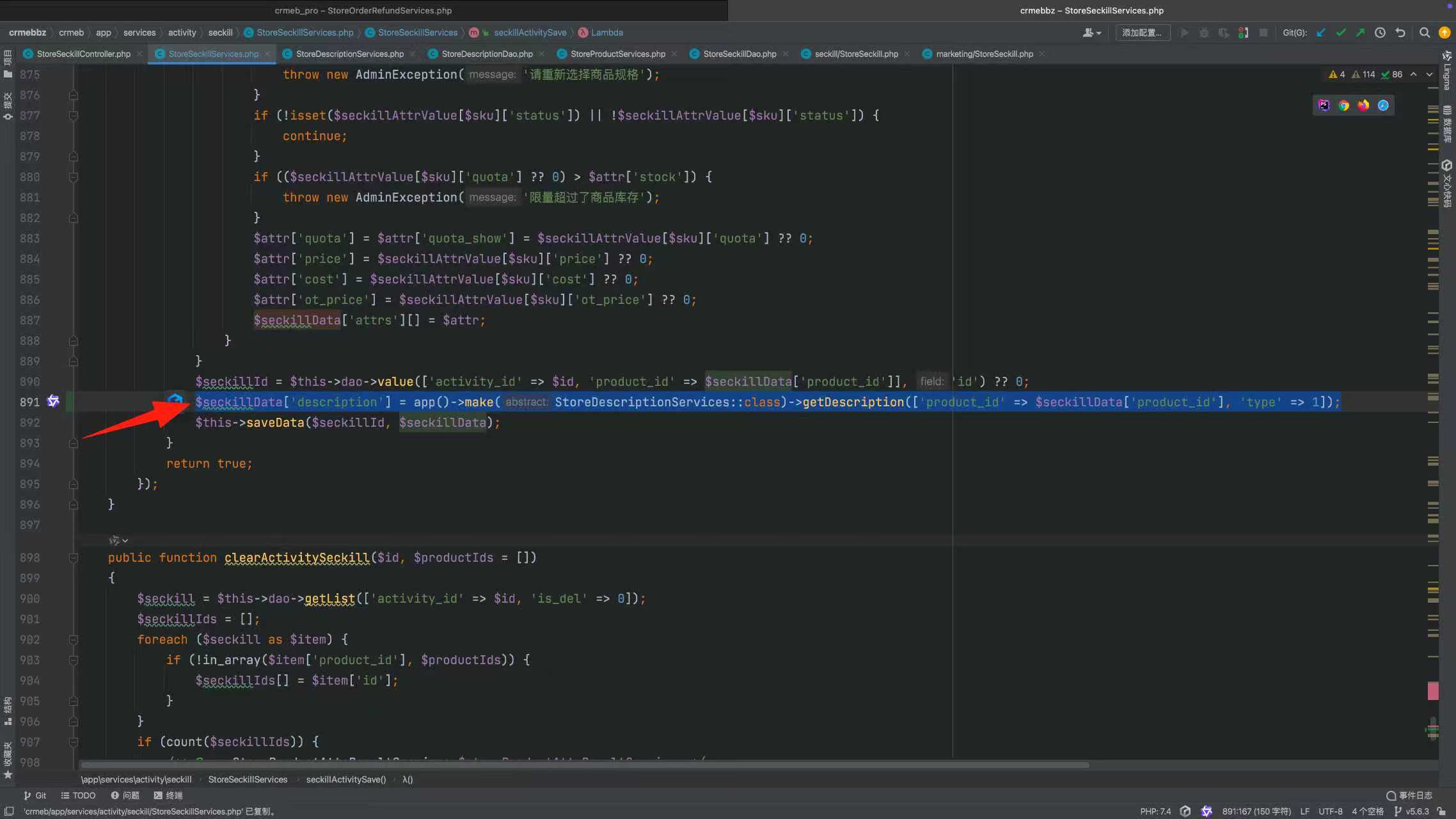This screenshot has height=819, width=1456.
Task: Open search everywhere magnifier icon
Action: (1425, 33)
